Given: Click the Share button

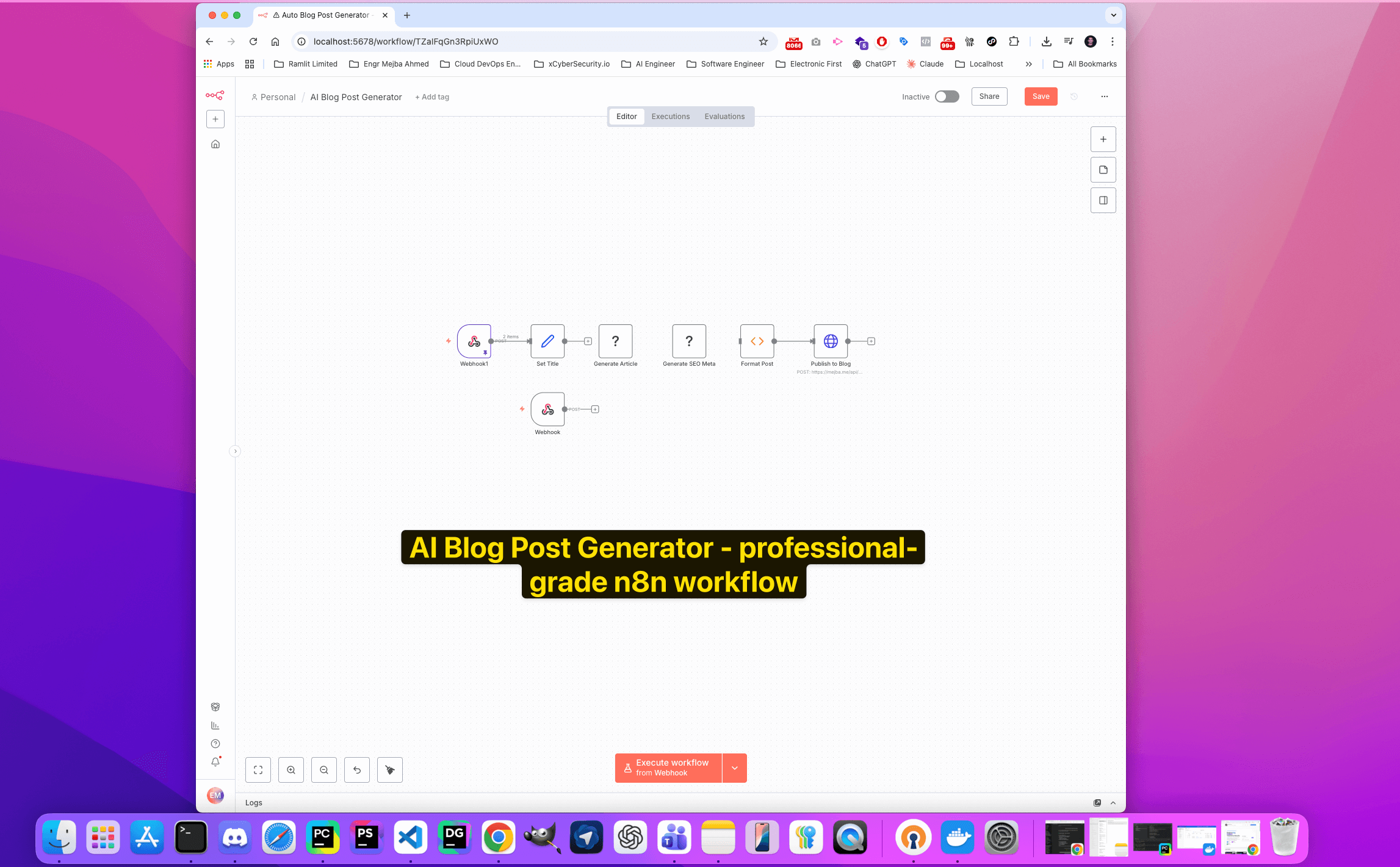Looking at the screenshot, I should [989, 96].
